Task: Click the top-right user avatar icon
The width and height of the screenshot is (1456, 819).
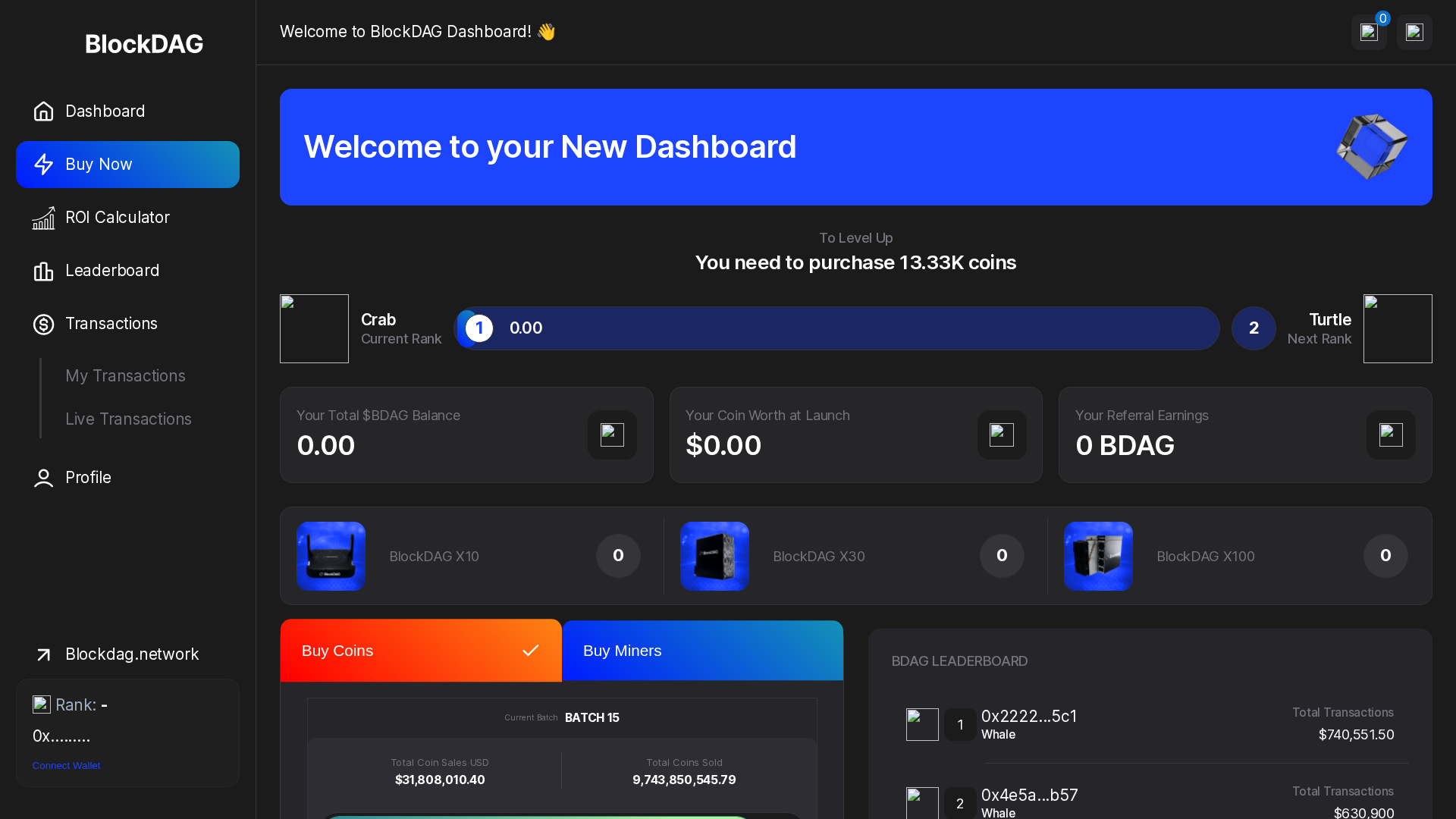Action: (x=1414, y=32)
